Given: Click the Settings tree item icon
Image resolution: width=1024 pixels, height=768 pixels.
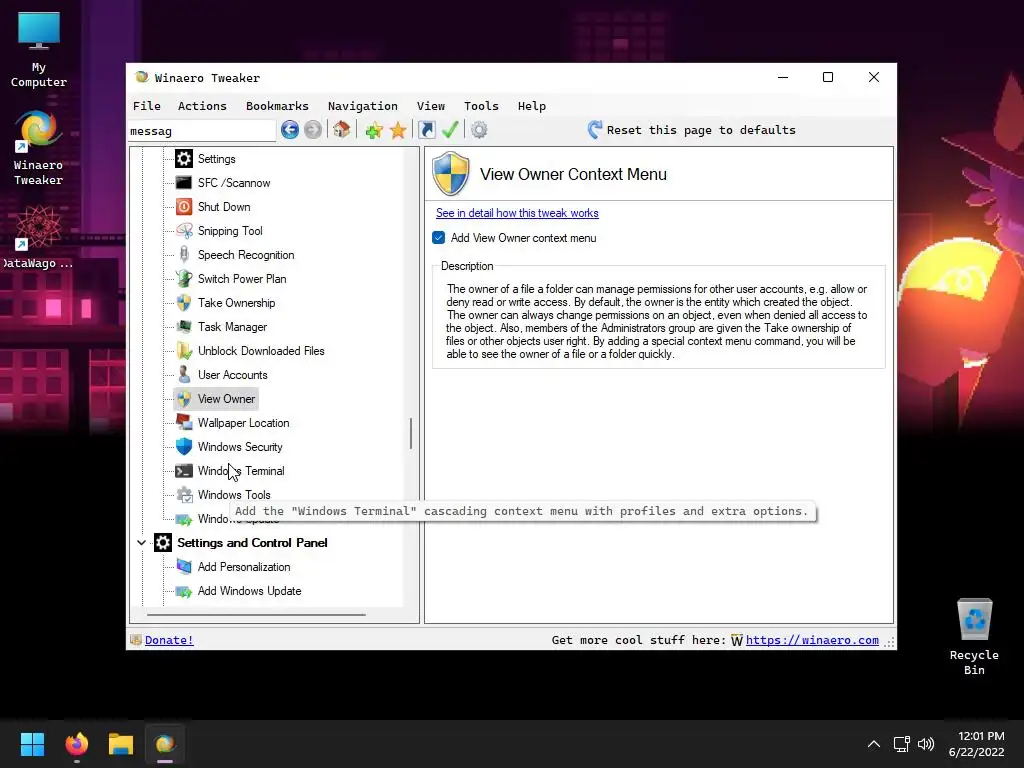Looking at the screenshot, I should (184, 159).
